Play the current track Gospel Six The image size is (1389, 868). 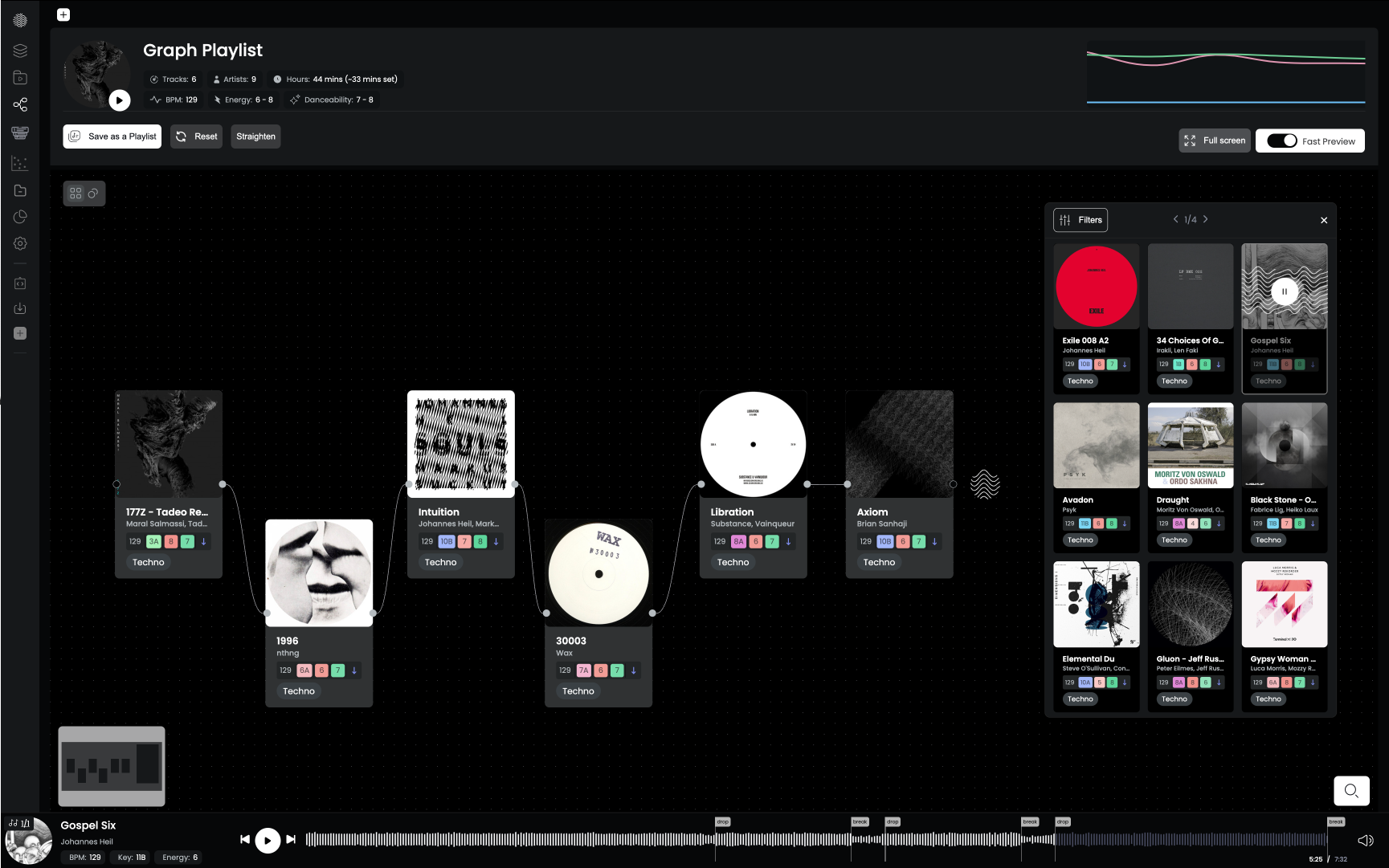coord(268,841)
